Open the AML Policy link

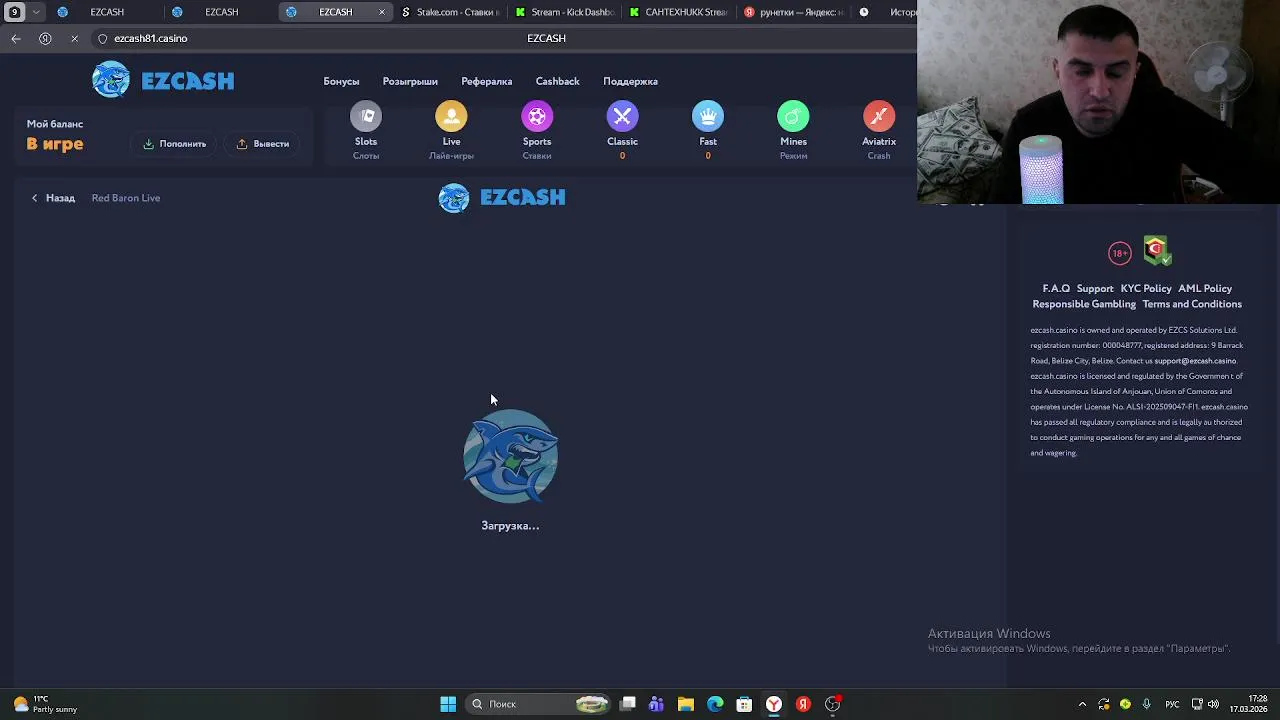click(x=1205, y=288)
